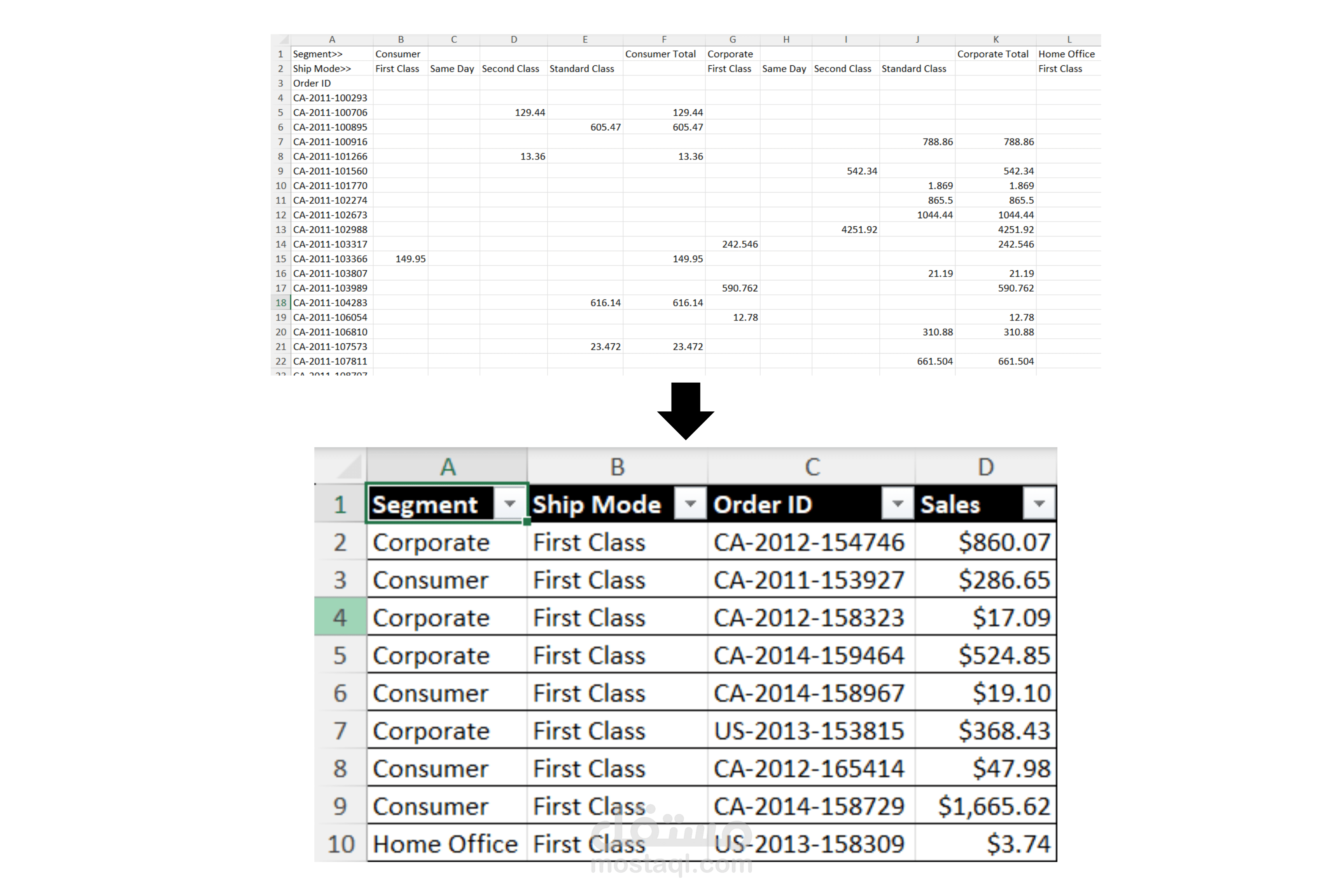Screen dimensions: 1344x896
Task: Click the $17.09 sales cell
Action: click(x=986, y=617)
